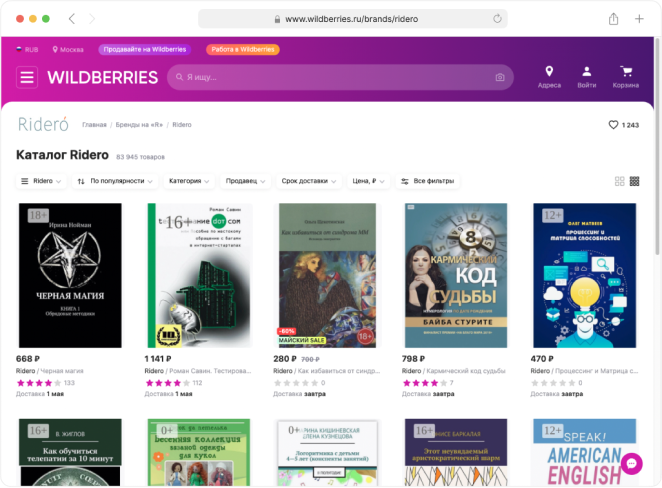Open the Черная магия book cover

[70, 275]
